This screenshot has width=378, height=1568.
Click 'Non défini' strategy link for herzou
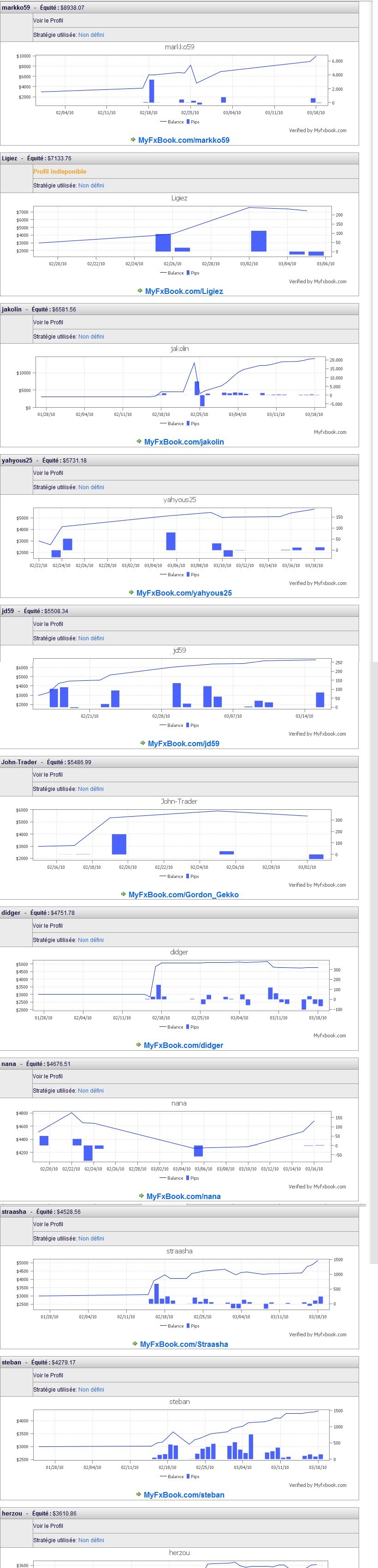[x=91, y=1540]
